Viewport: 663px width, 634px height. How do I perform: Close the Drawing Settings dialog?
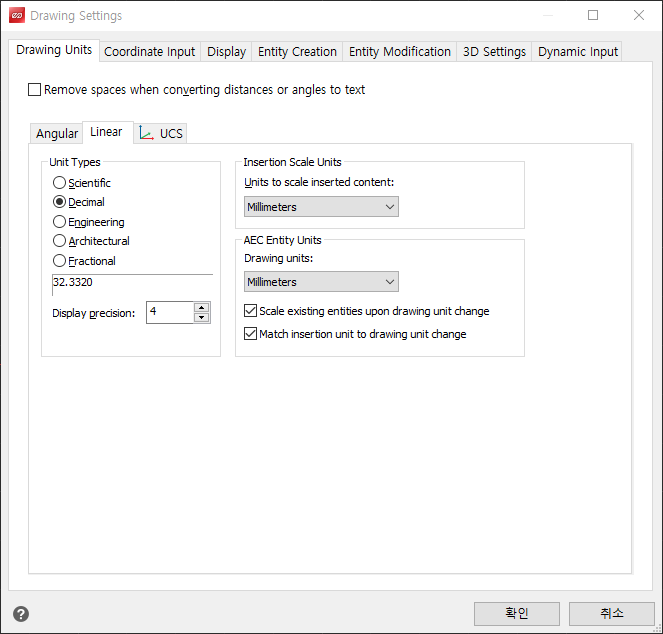point(639,16)
